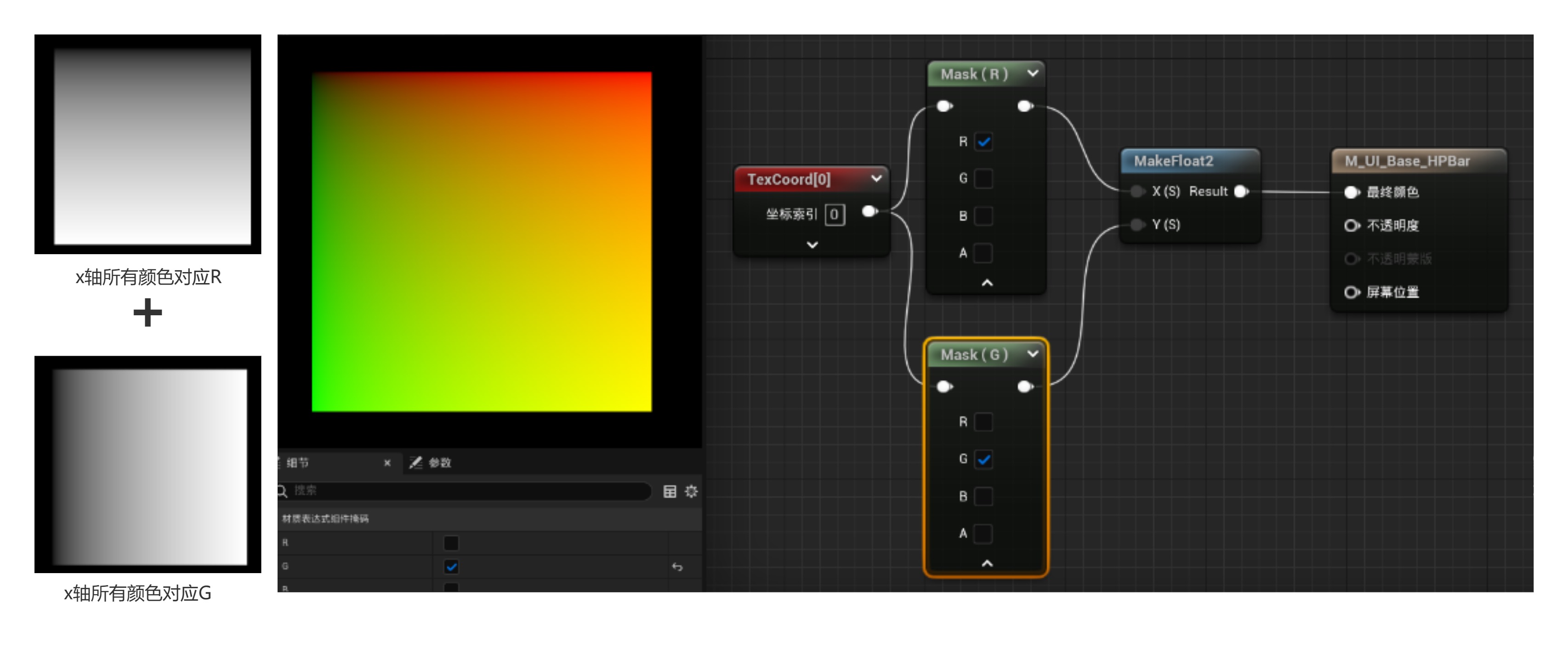Click the horizontal gradient image labeled G
Viewport: 1568px width, 654px height.
(148, 465)
